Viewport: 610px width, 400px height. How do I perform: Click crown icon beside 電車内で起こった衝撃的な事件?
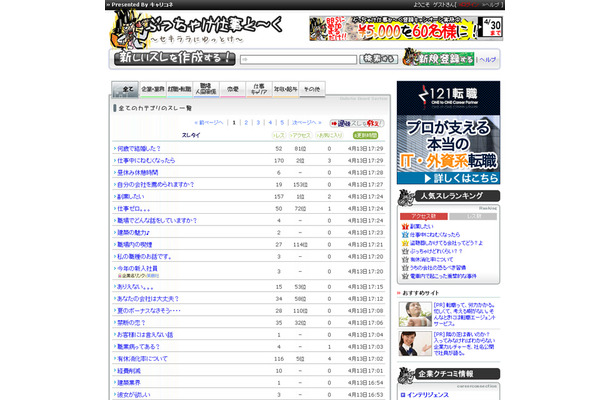(405, 276)
